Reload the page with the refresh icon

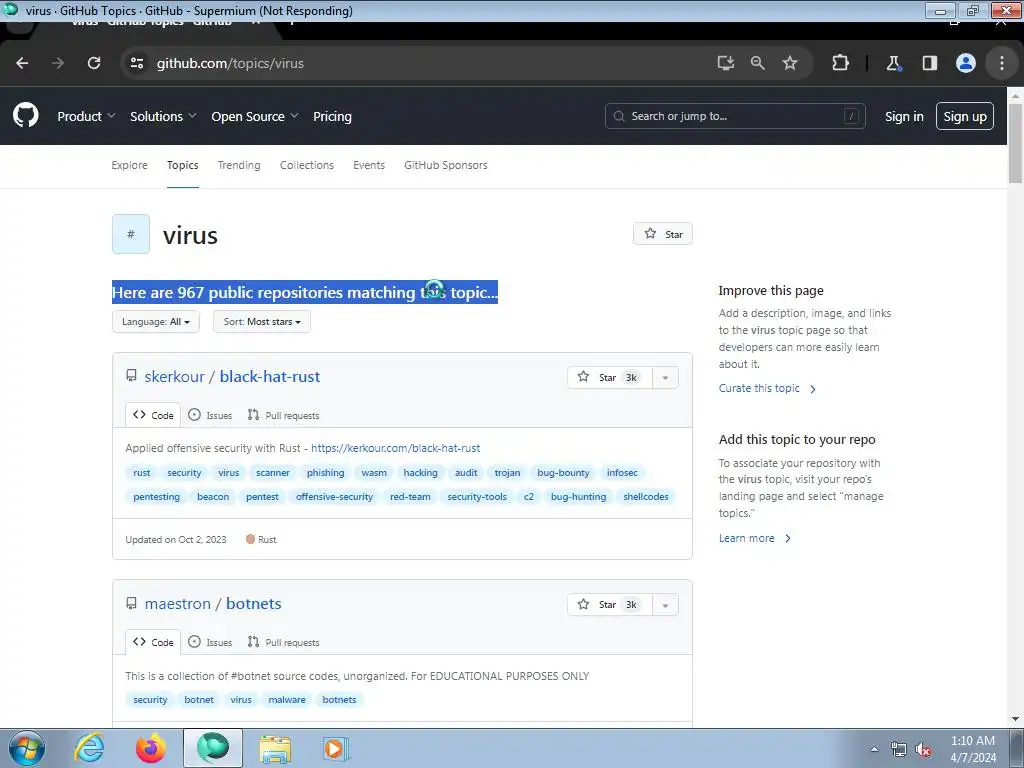pyautogui.click(x=94, y=63)
